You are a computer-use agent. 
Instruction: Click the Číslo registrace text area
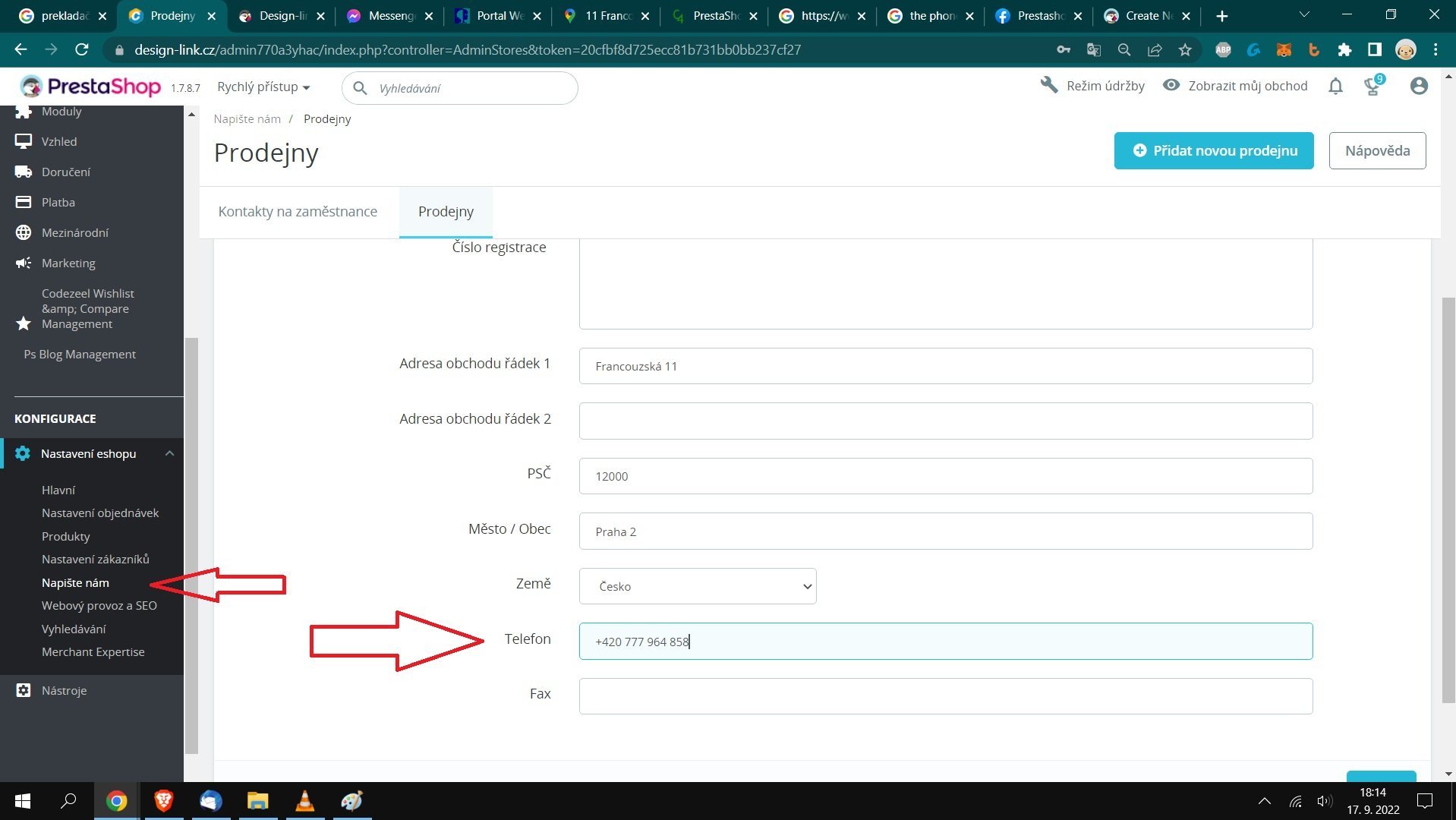tap(946, 284)
